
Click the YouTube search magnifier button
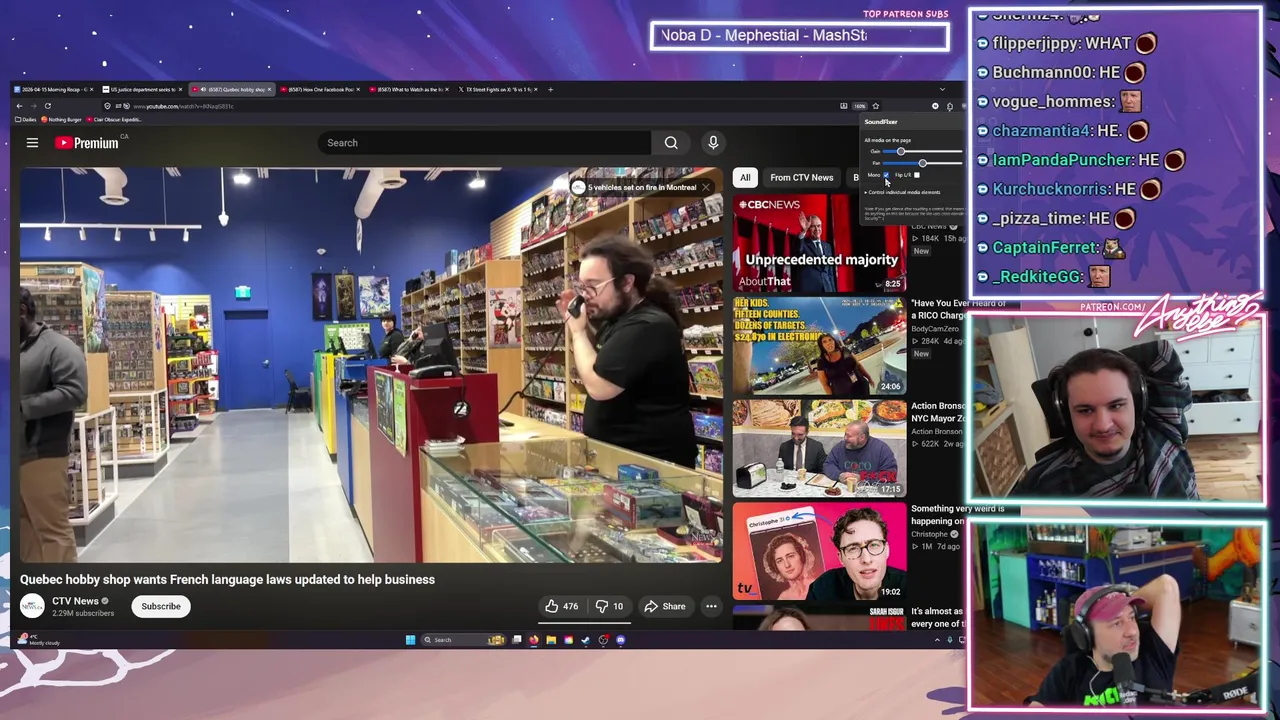tap(671, 143)
